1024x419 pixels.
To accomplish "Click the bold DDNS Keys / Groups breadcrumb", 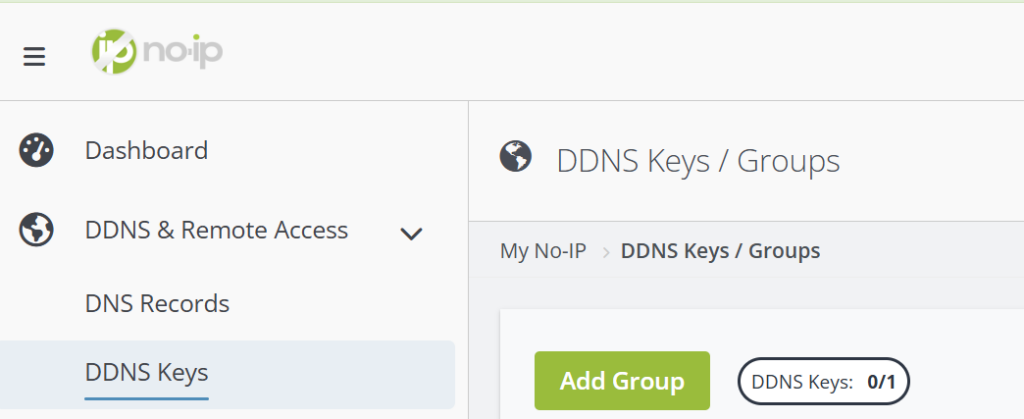I will 720,251.
